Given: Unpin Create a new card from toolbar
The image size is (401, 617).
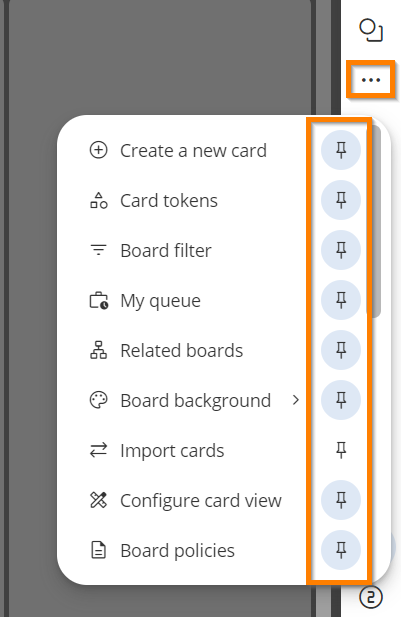Looking at the screenshot, I should 341,150.
